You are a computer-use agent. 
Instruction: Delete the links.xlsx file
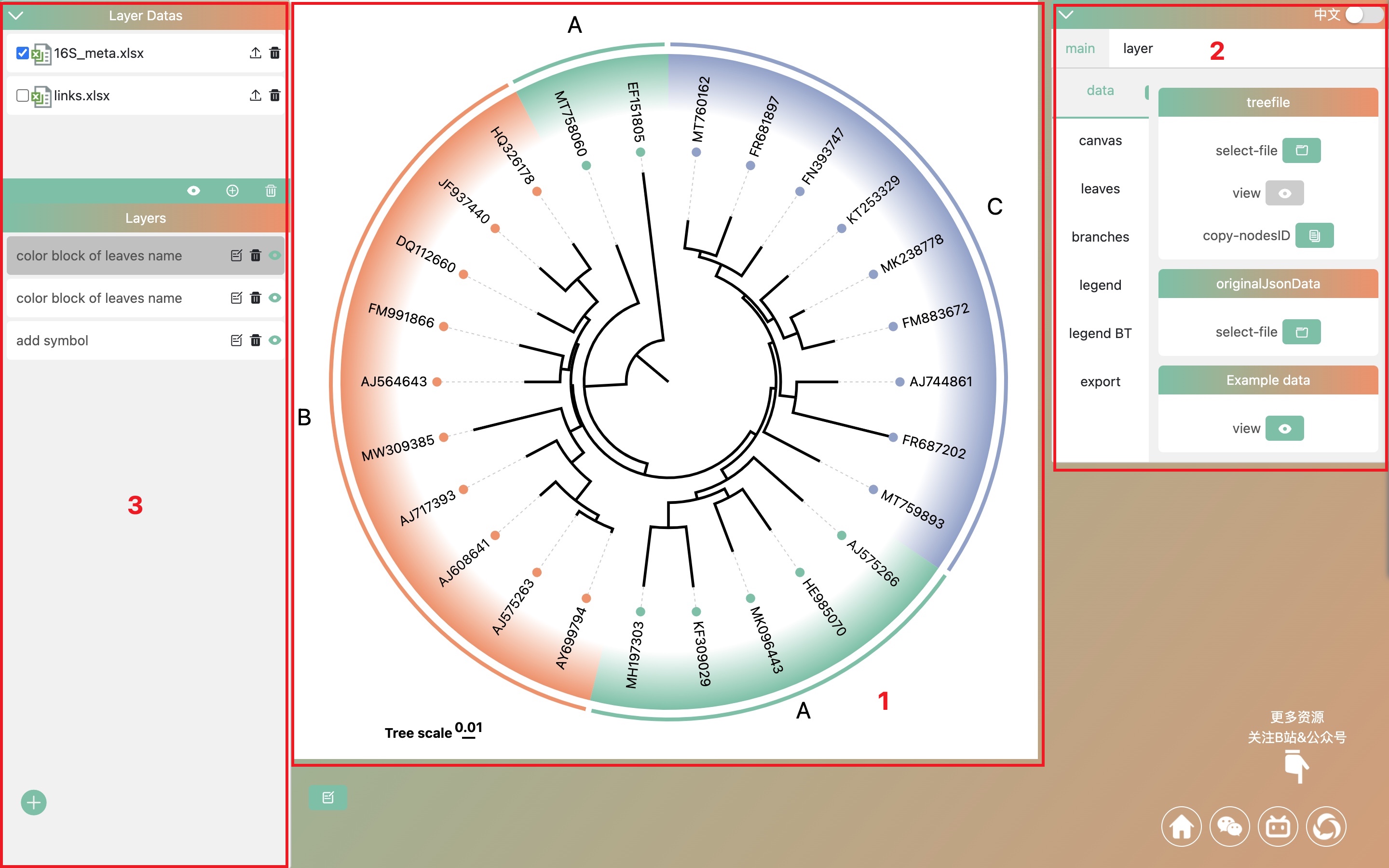click(x=275, y=95)
